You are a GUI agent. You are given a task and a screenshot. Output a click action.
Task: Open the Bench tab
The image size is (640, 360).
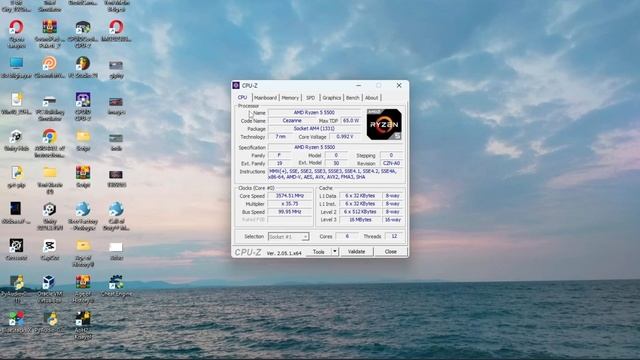pos(353,98)
